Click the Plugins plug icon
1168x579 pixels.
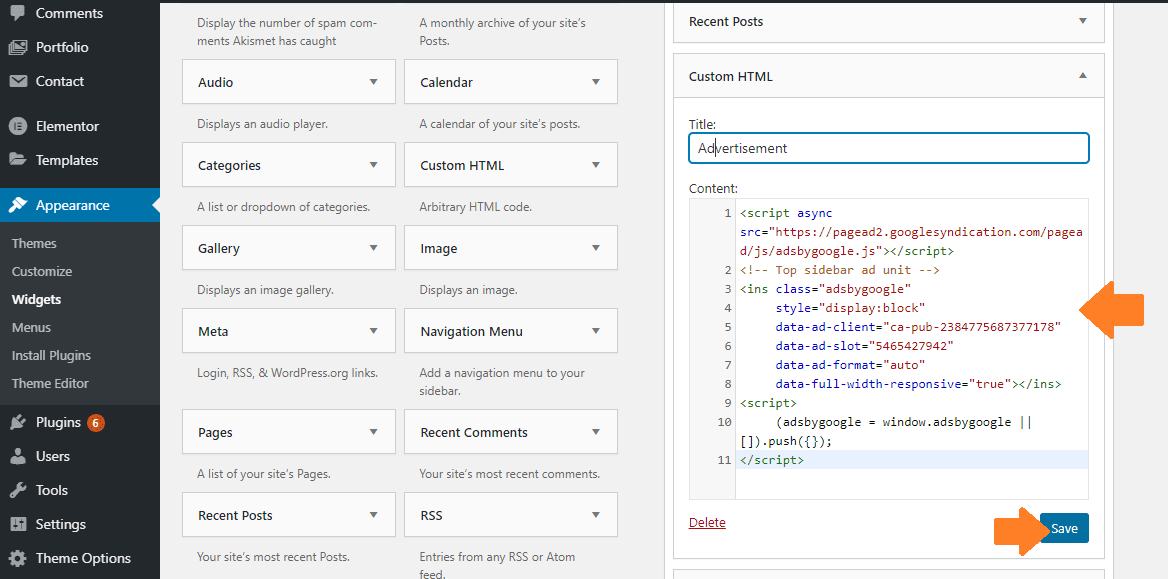tap(18, 423)
